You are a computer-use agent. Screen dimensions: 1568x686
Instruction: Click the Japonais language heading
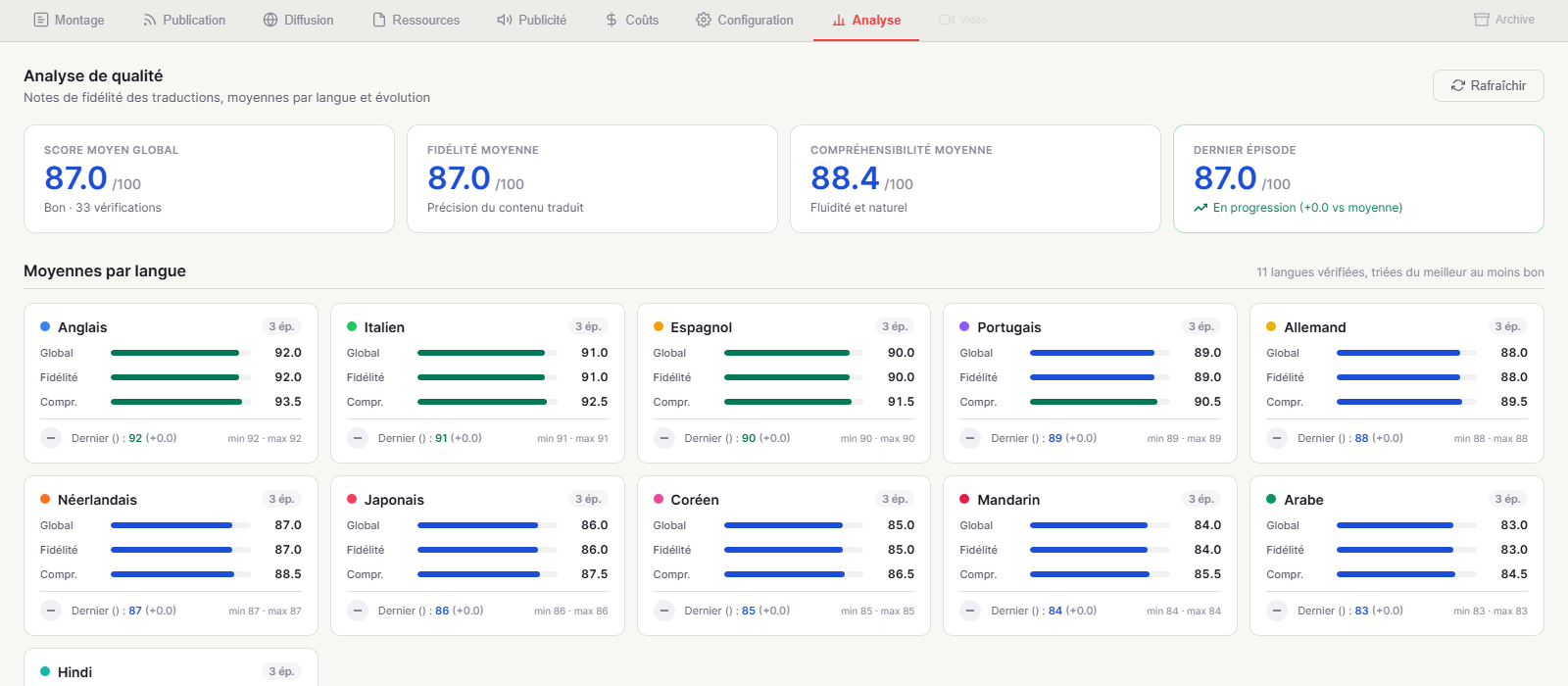(x=394, y=500)
